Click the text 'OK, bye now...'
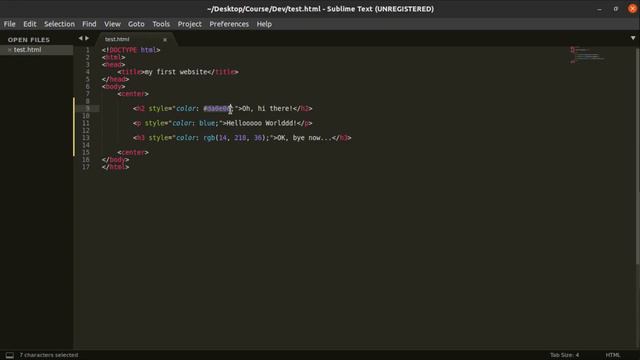 pos(304,138)
